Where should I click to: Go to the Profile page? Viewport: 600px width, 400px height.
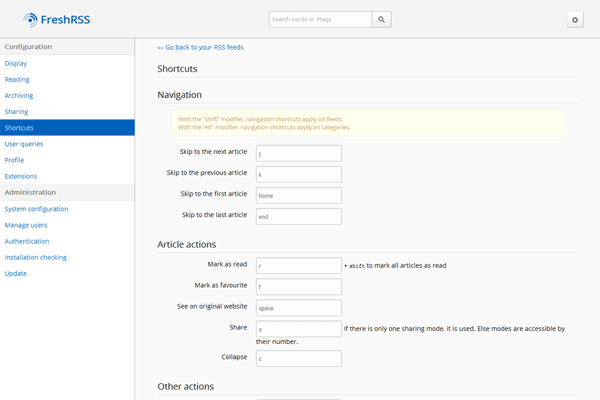coord(14,159)
